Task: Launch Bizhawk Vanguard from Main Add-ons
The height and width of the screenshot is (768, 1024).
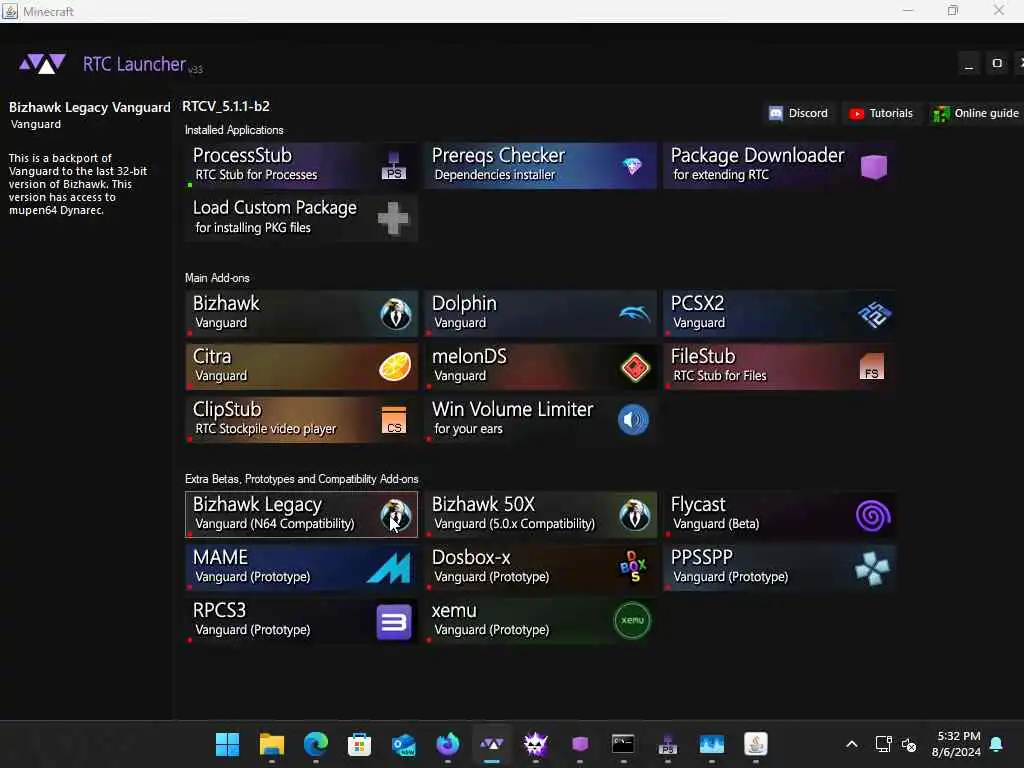Action: (x=301, y=313)
